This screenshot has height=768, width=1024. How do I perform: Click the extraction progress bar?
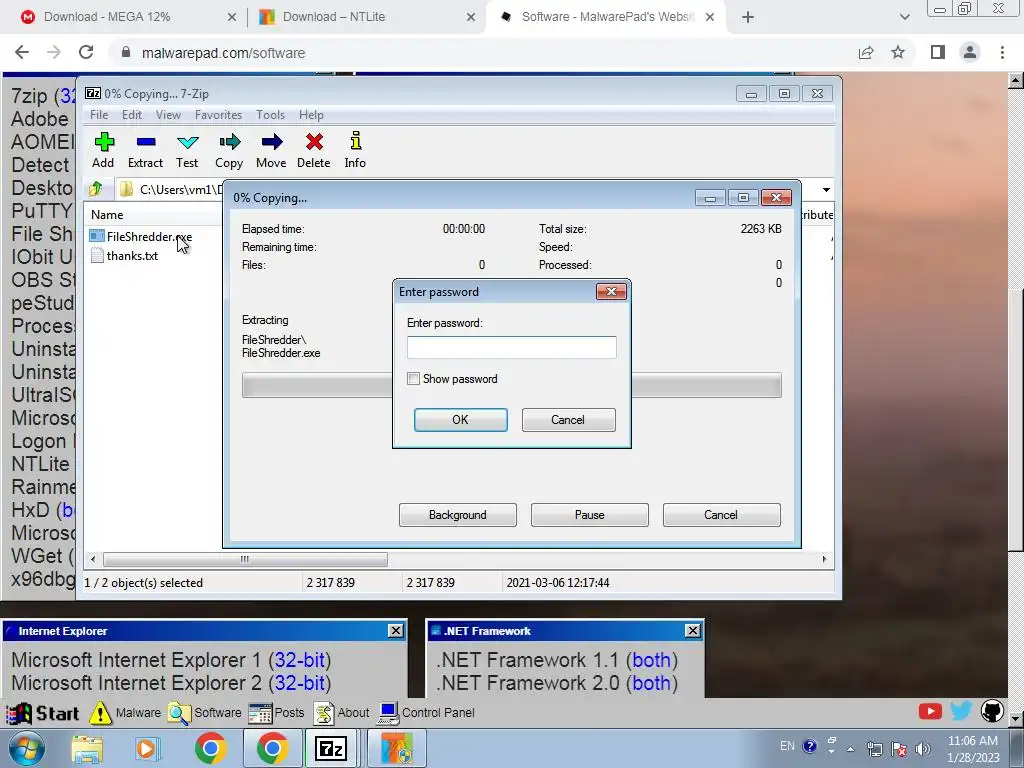click(511, 385)
